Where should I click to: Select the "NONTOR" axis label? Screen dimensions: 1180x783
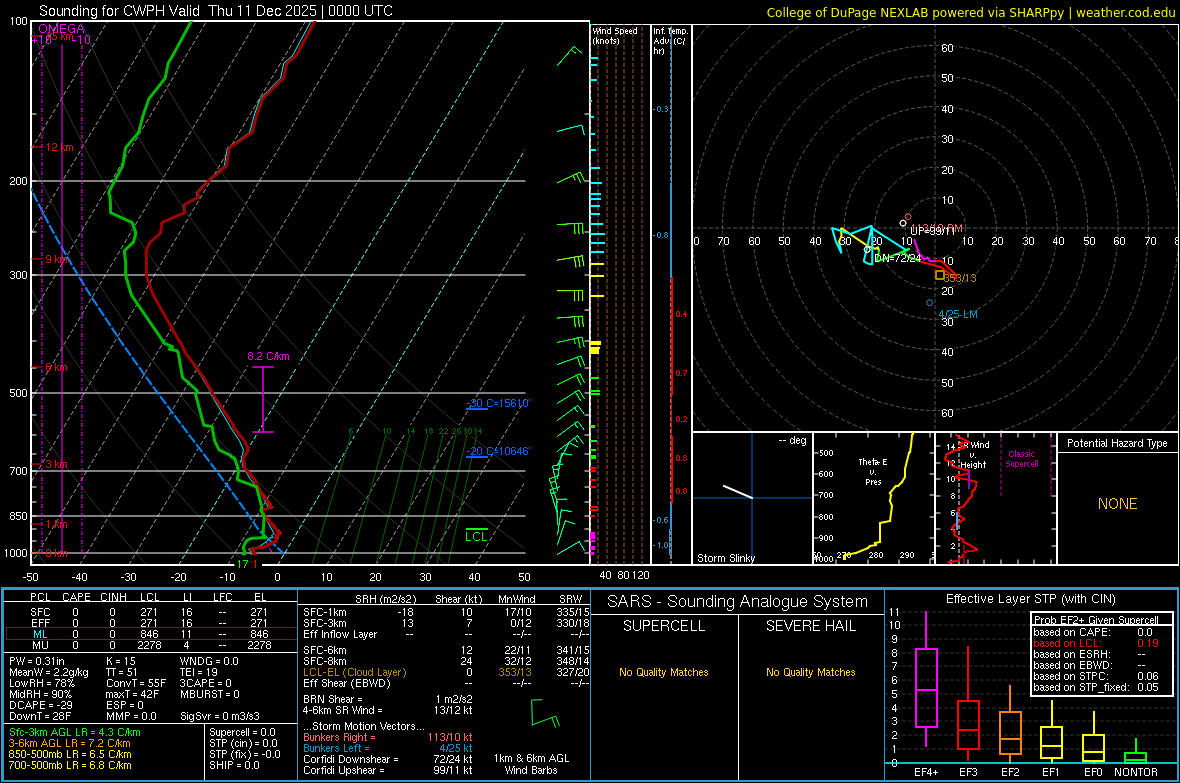1136,772
